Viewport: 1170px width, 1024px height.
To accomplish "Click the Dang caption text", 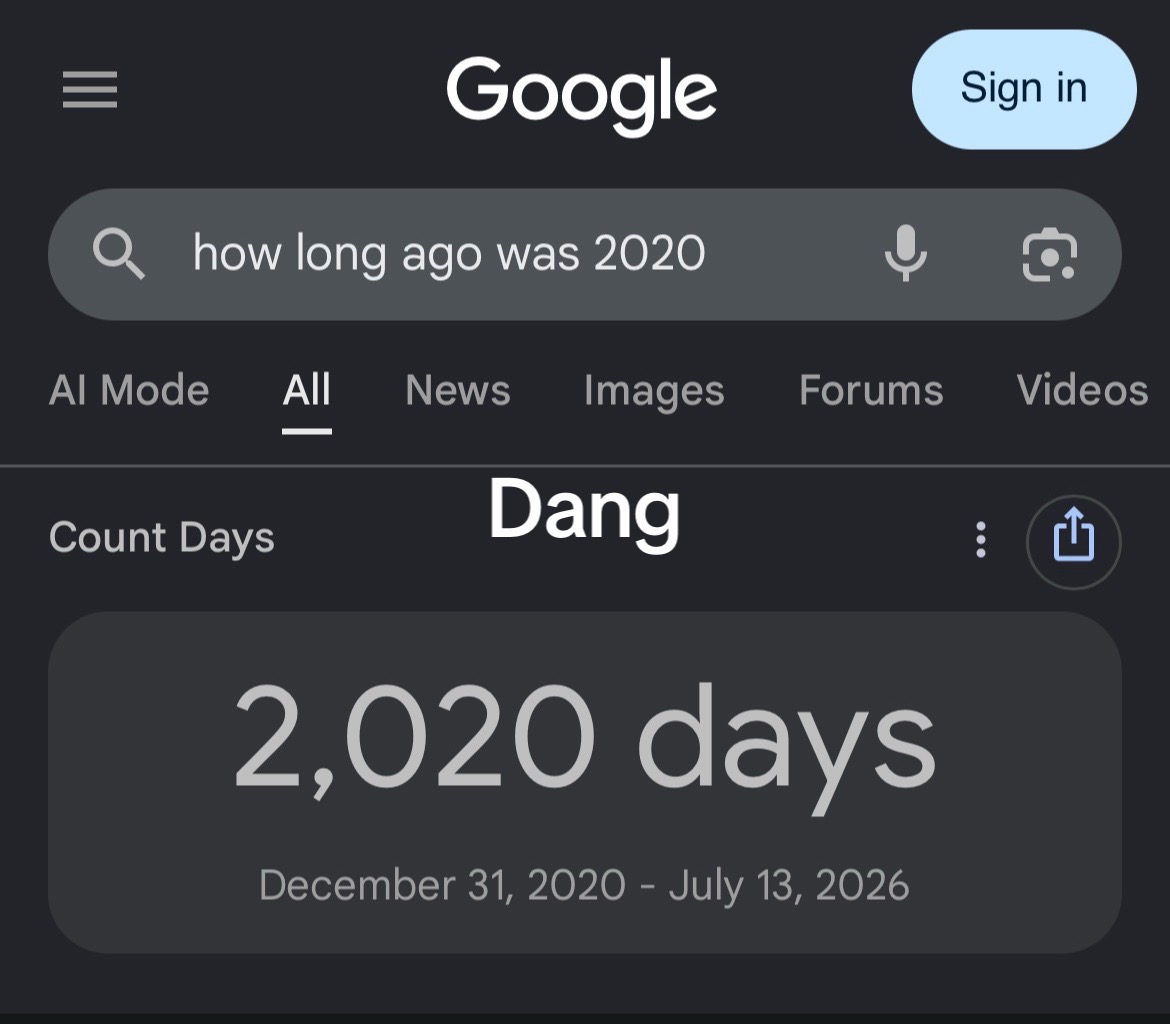I will 584,511.
